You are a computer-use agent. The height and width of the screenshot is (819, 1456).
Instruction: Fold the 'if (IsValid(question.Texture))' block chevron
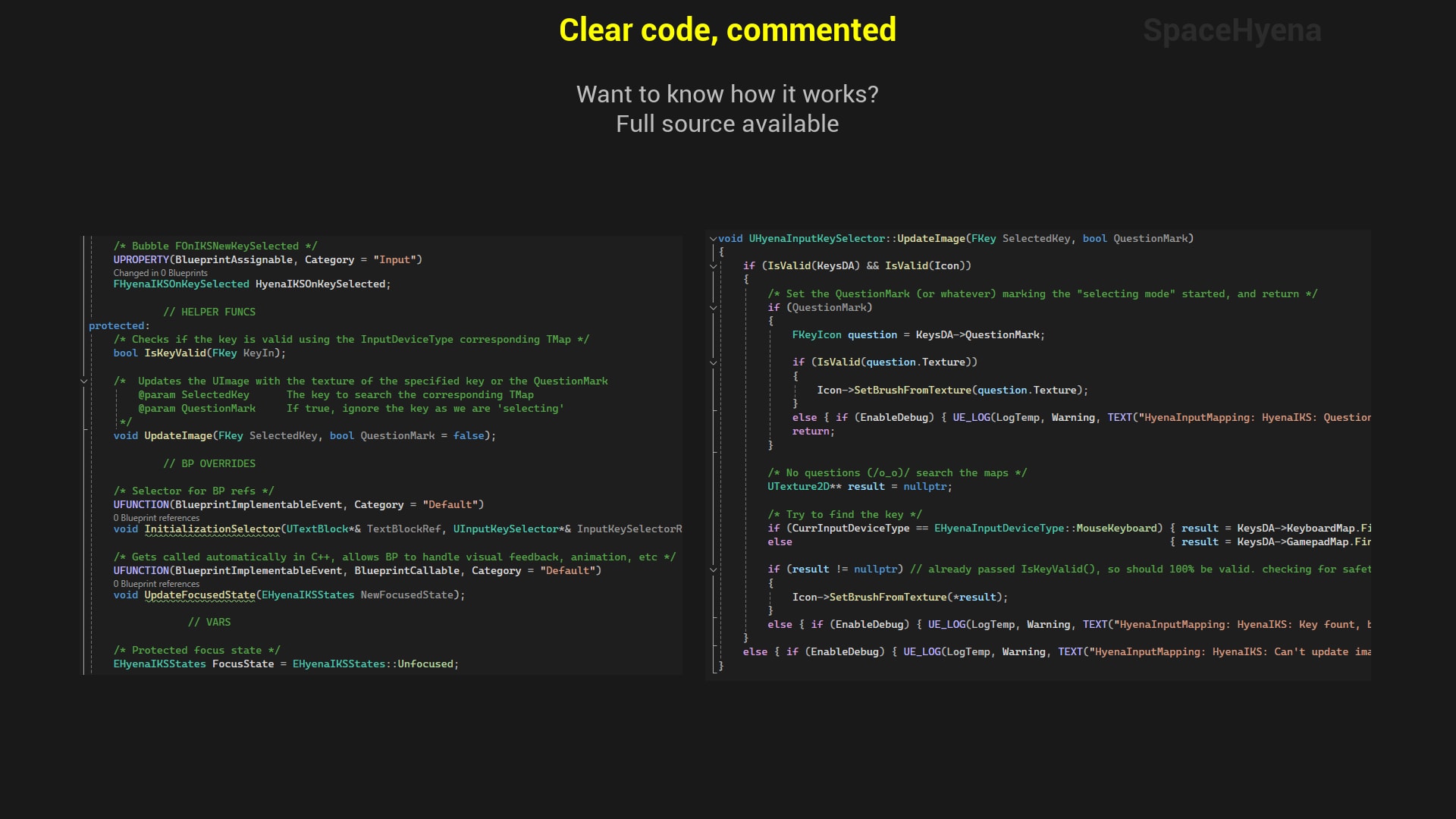point(713,363)
